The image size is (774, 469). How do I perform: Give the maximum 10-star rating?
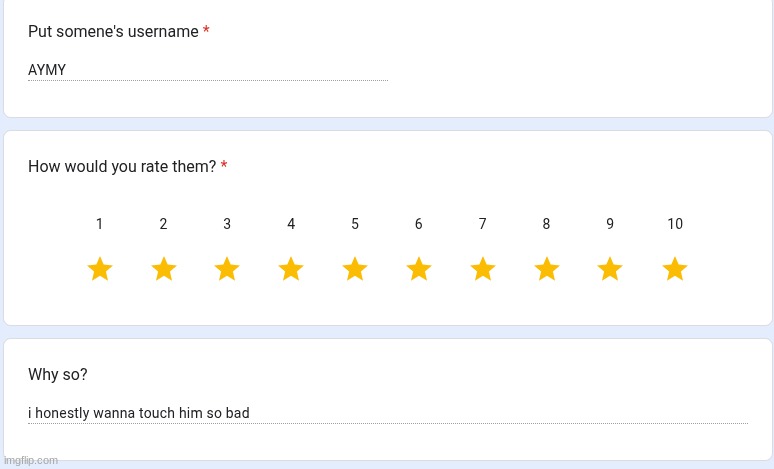pyautogui.click(x=675, y=269)
